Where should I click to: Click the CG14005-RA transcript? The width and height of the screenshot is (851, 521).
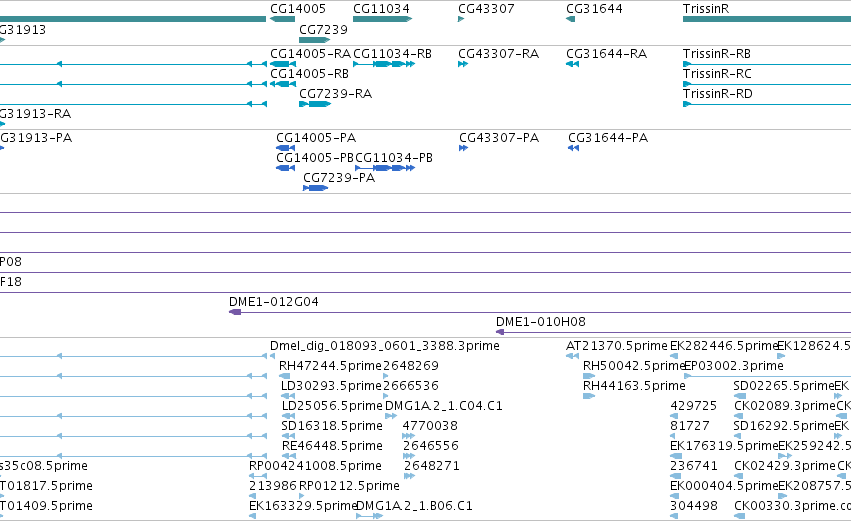(283, 64)
